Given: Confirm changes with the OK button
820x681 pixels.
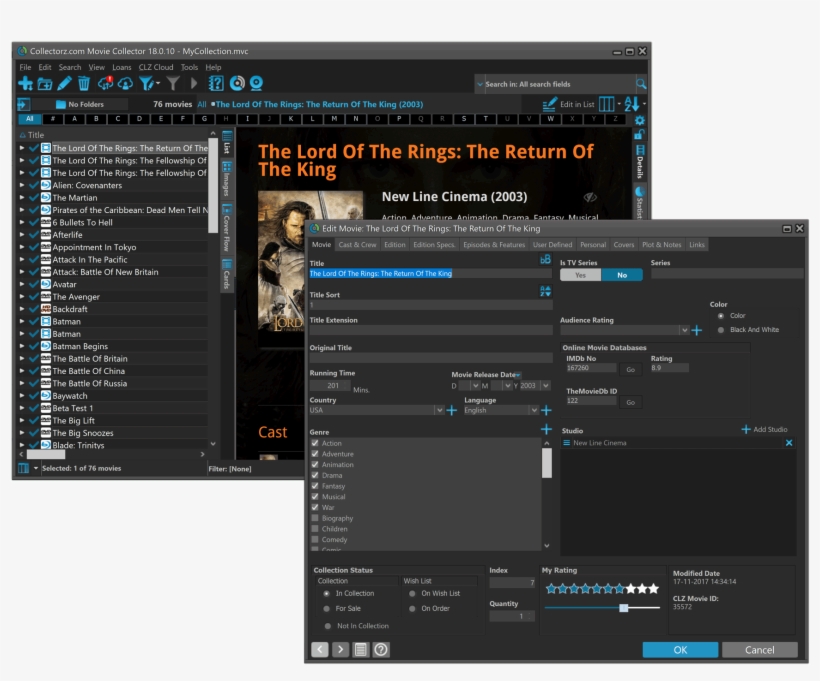Looking at the screenshot, I should point(679,649).
